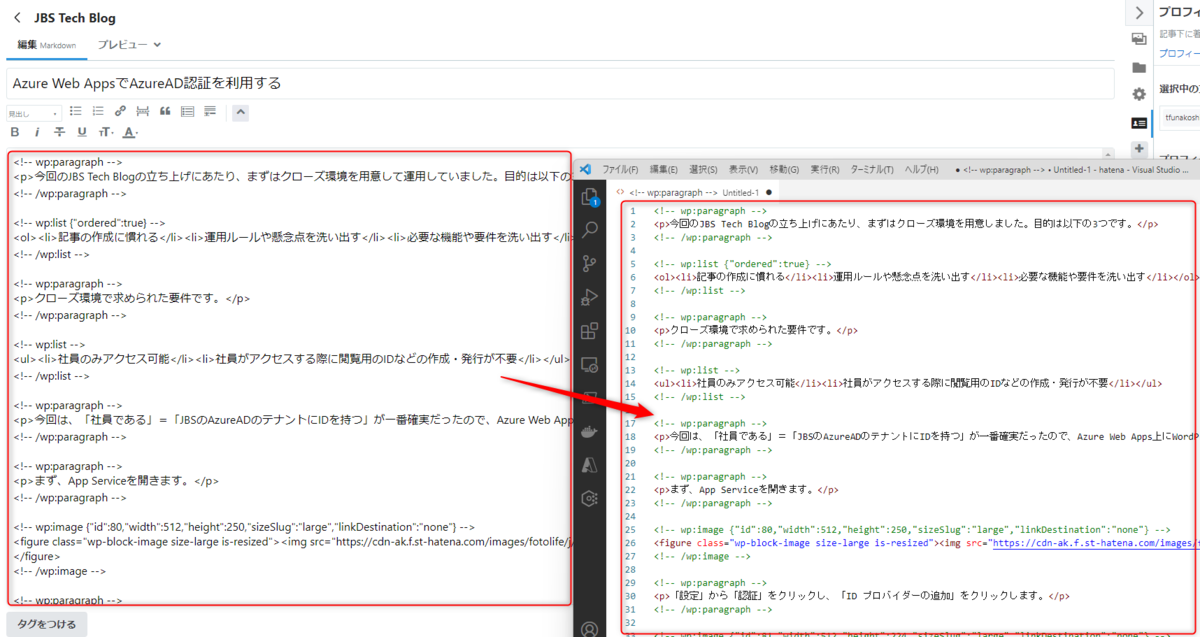This screenshot has width=1200, height=637.
Task: Open the VS Code Explorer view
Action: 590,198
